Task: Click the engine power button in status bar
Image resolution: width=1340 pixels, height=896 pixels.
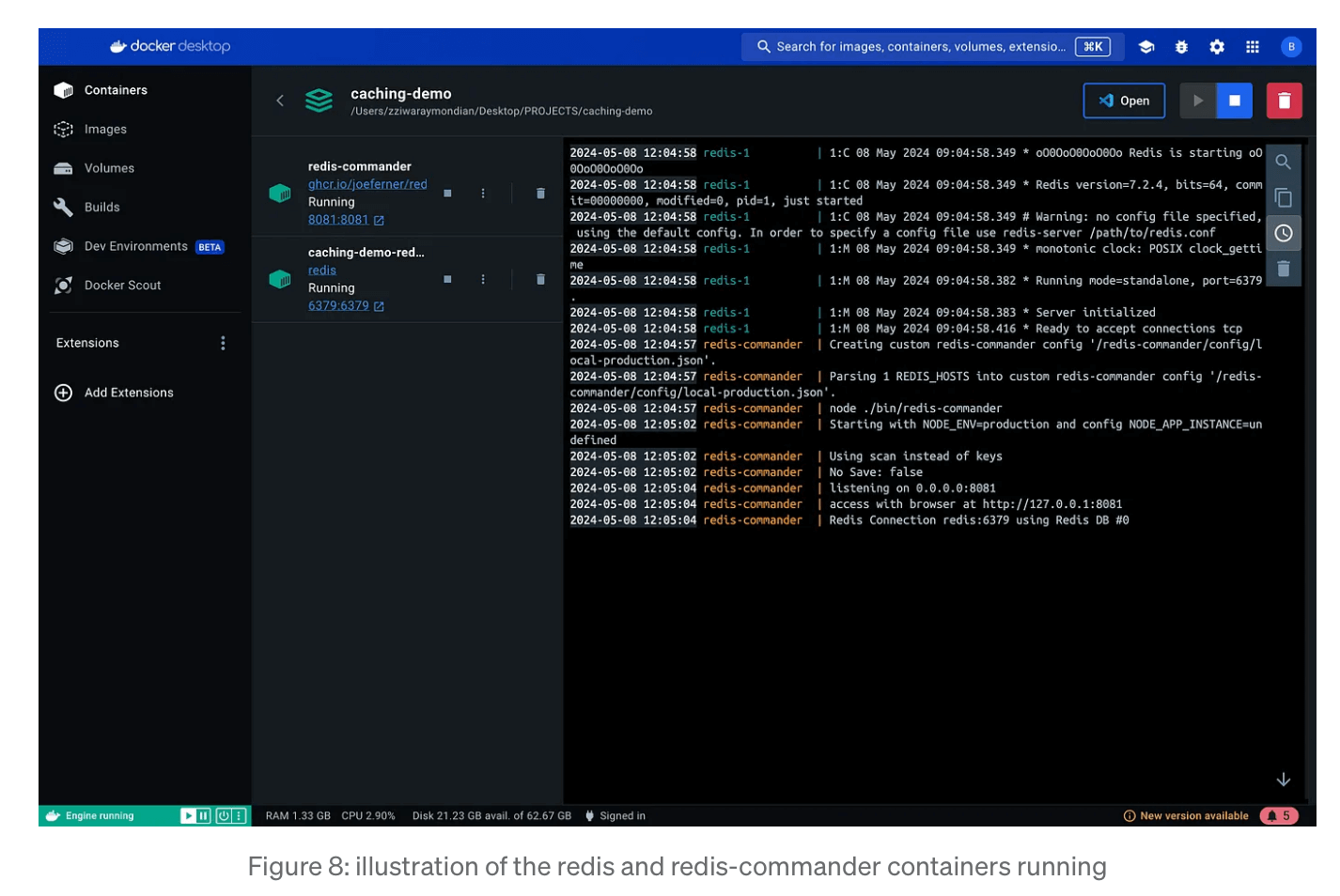Action: (224, 816)
